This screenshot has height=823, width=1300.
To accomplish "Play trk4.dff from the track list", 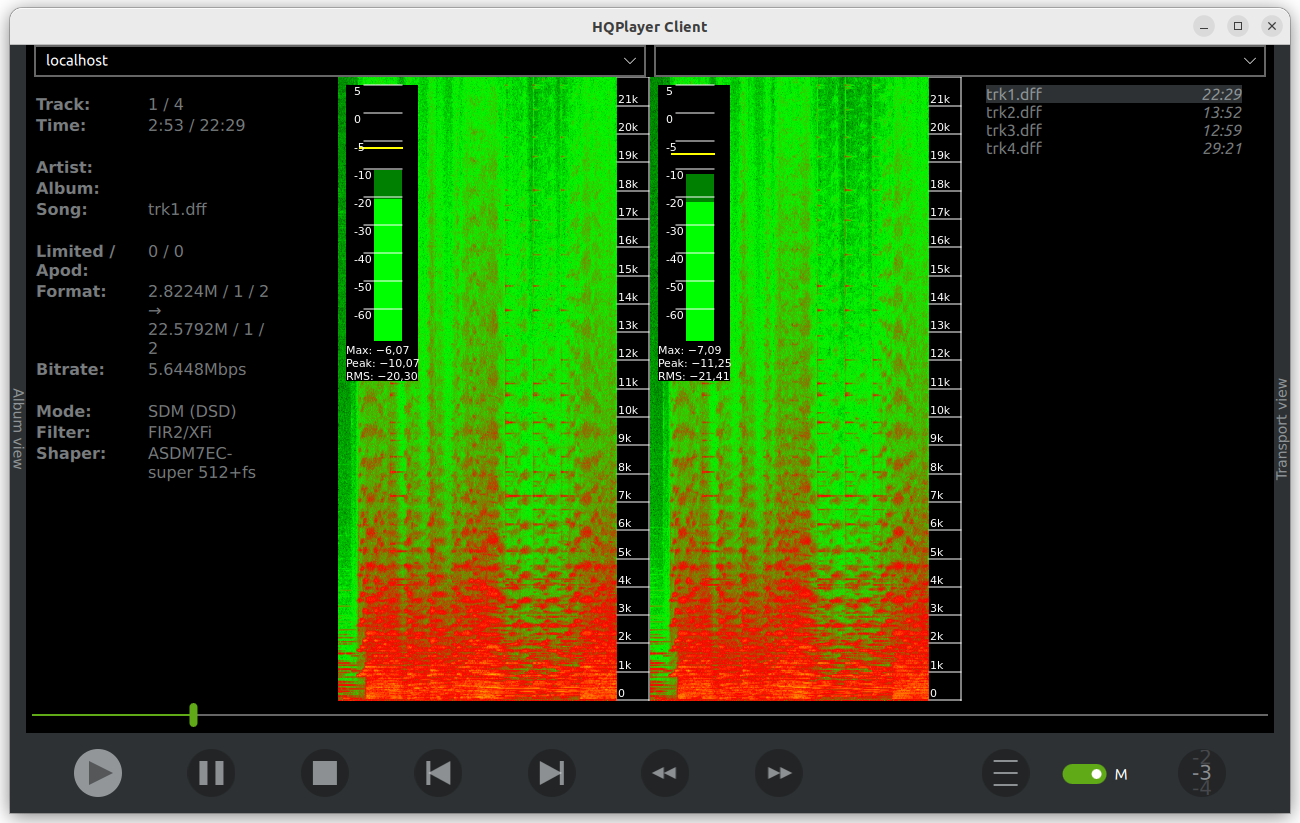I will pyautogui.click(x=1014, y=148).
